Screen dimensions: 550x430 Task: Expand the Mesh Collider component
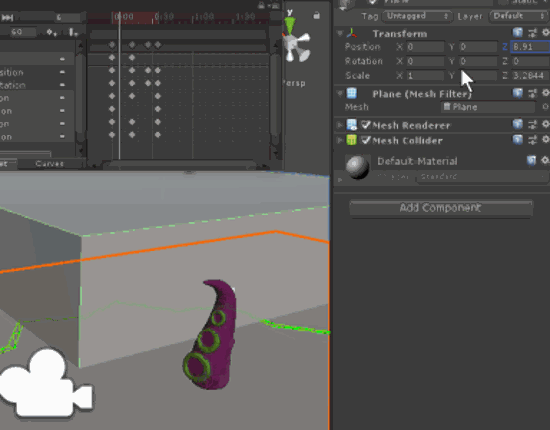pyautogui.click(x=340, y=140)
